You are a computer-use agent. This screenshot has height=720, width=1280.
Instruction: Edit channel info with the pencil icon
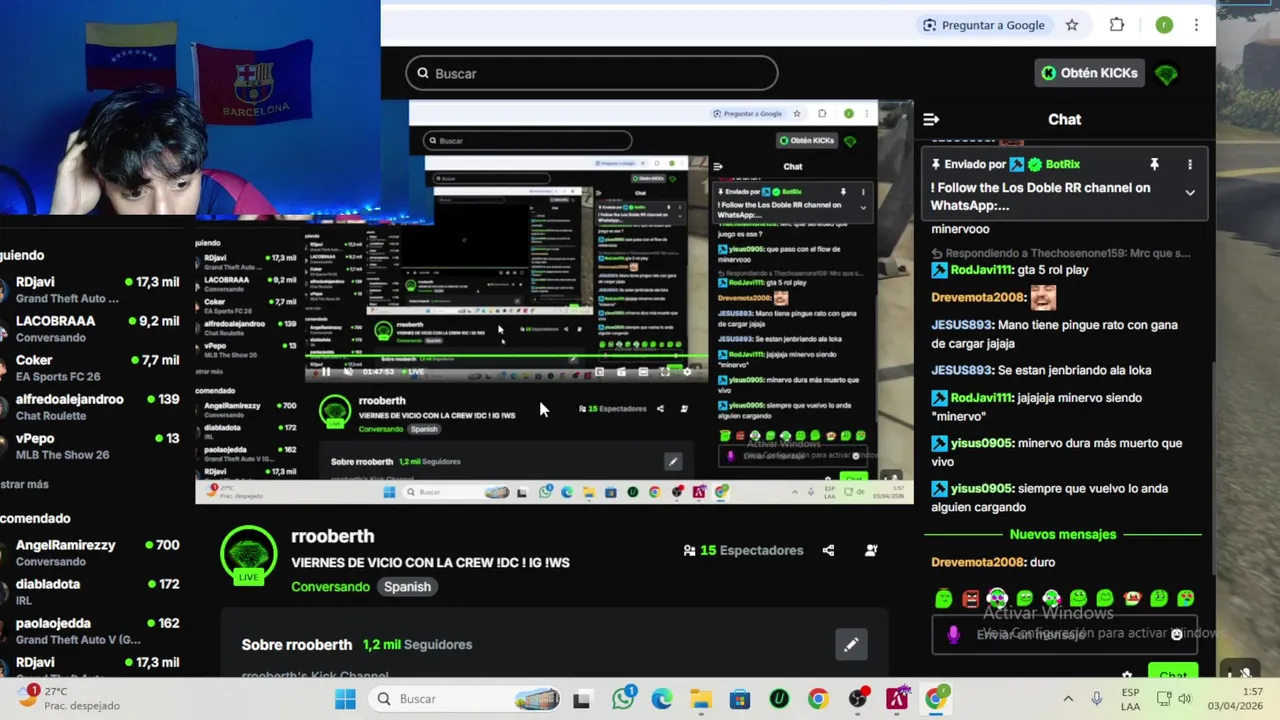[x=851, y=645]
